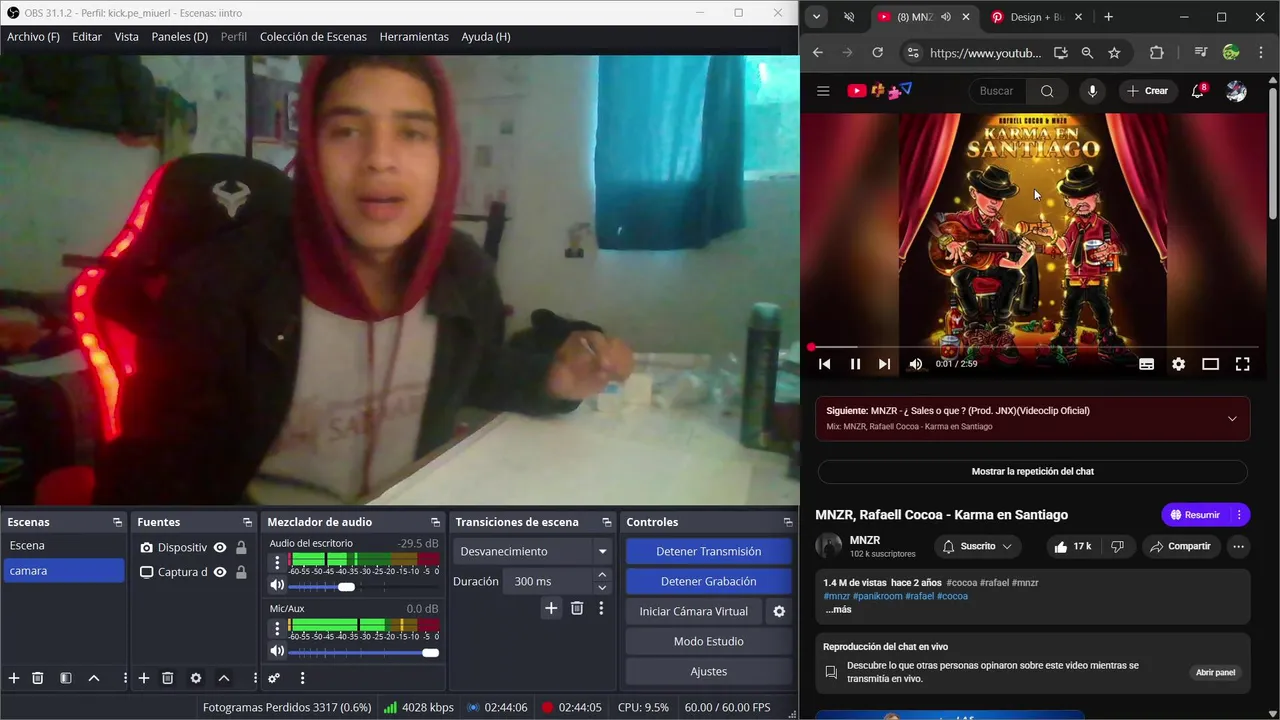
Task: Dislike the Karma en Santiago video
Action: click(1118, 546)
